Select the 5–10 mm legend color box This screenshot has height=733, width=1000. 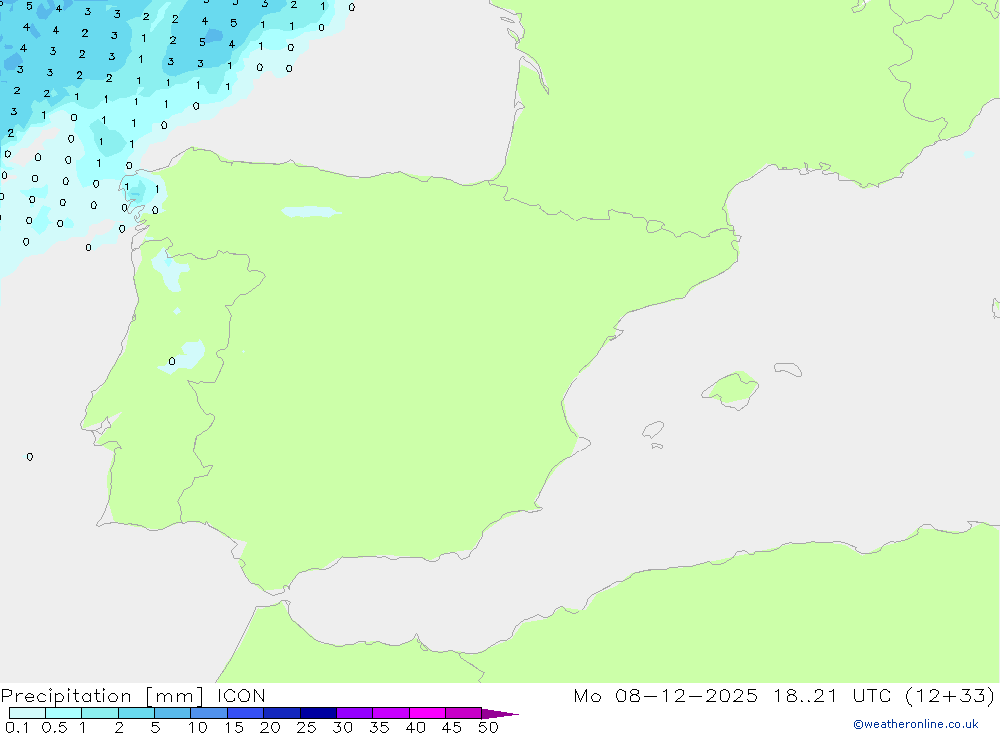pos(172,713)
